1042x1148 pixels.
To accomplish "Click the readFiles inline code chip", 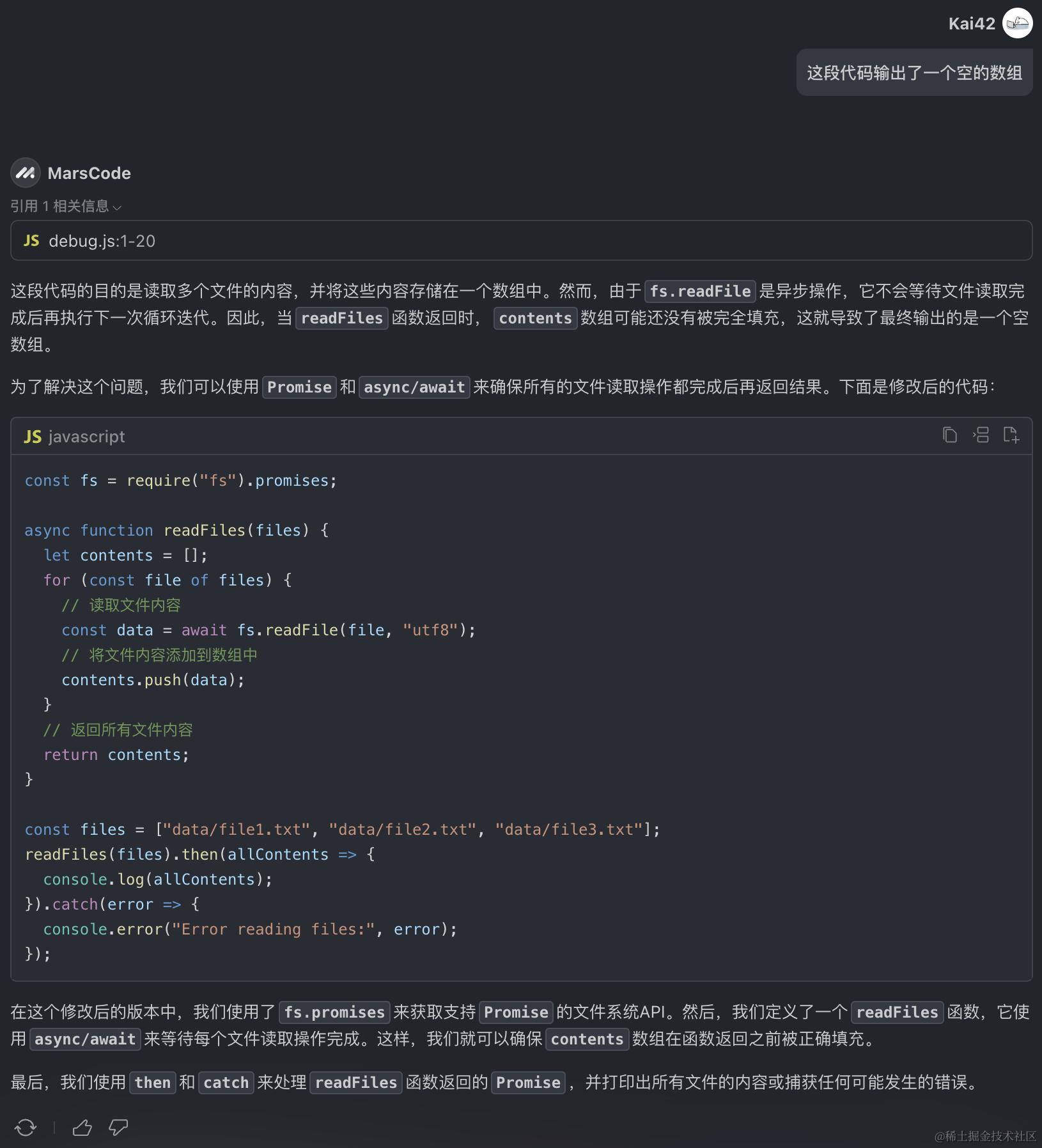I will [x=342, y=318].
